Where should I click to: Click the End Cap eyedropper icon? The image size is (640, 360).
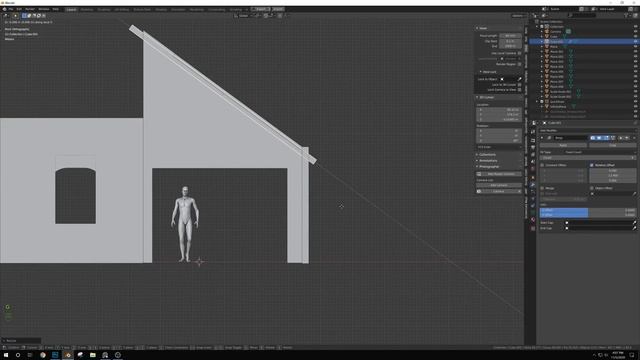634,228
